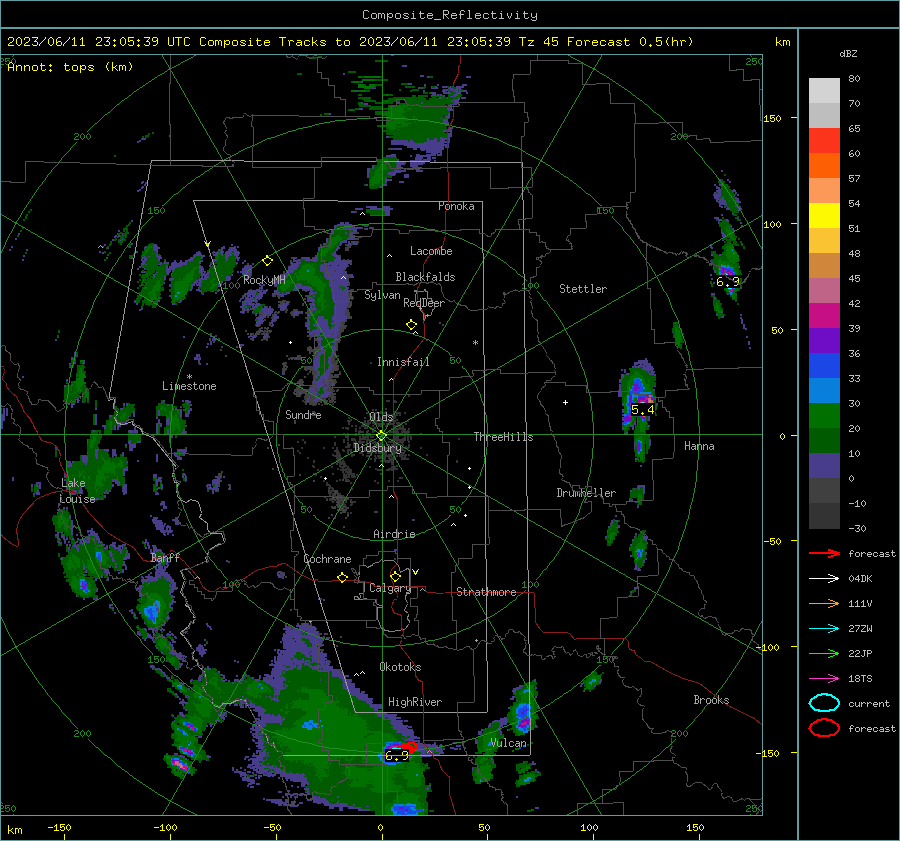Click the green 22JP arrow legend icon

(824, 653)
